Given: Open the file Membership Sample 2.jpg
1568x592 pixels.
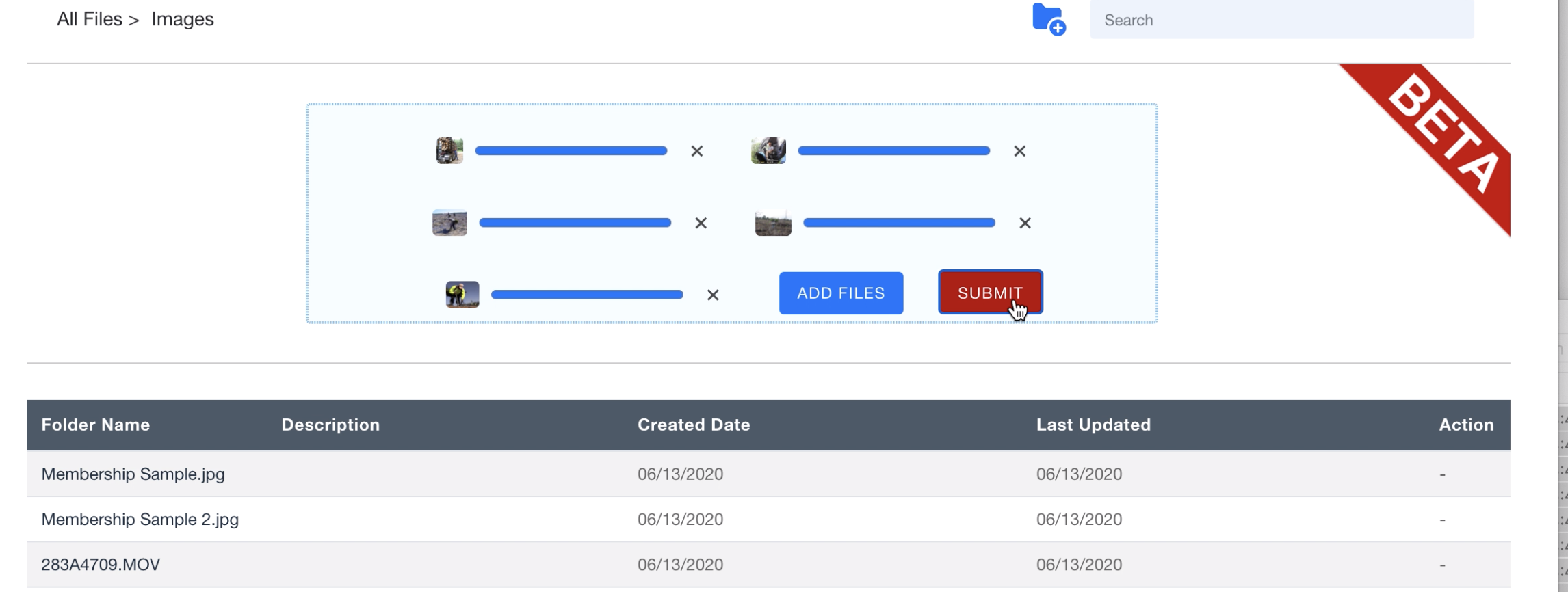Looking at the screenshot, I should pos(140,520).
